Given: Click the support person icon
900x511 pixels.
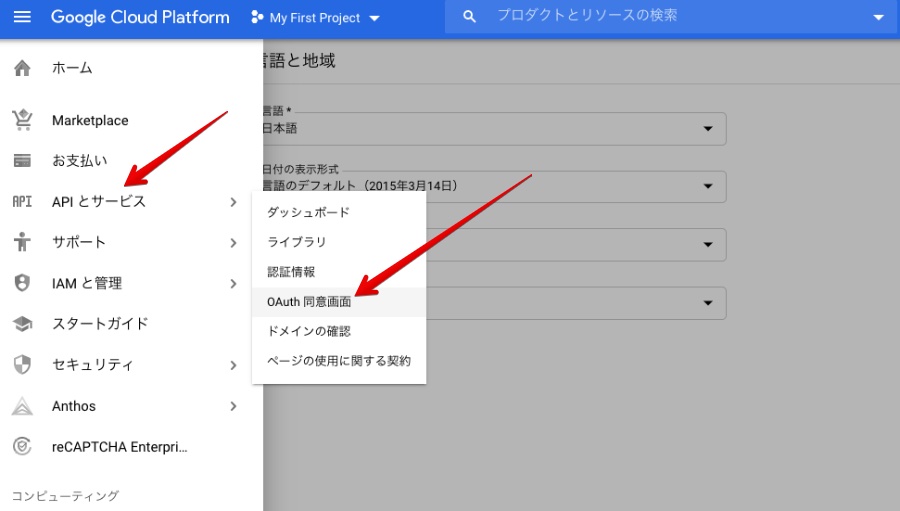Looking at the screenshot, I should (x=22, y=242).
